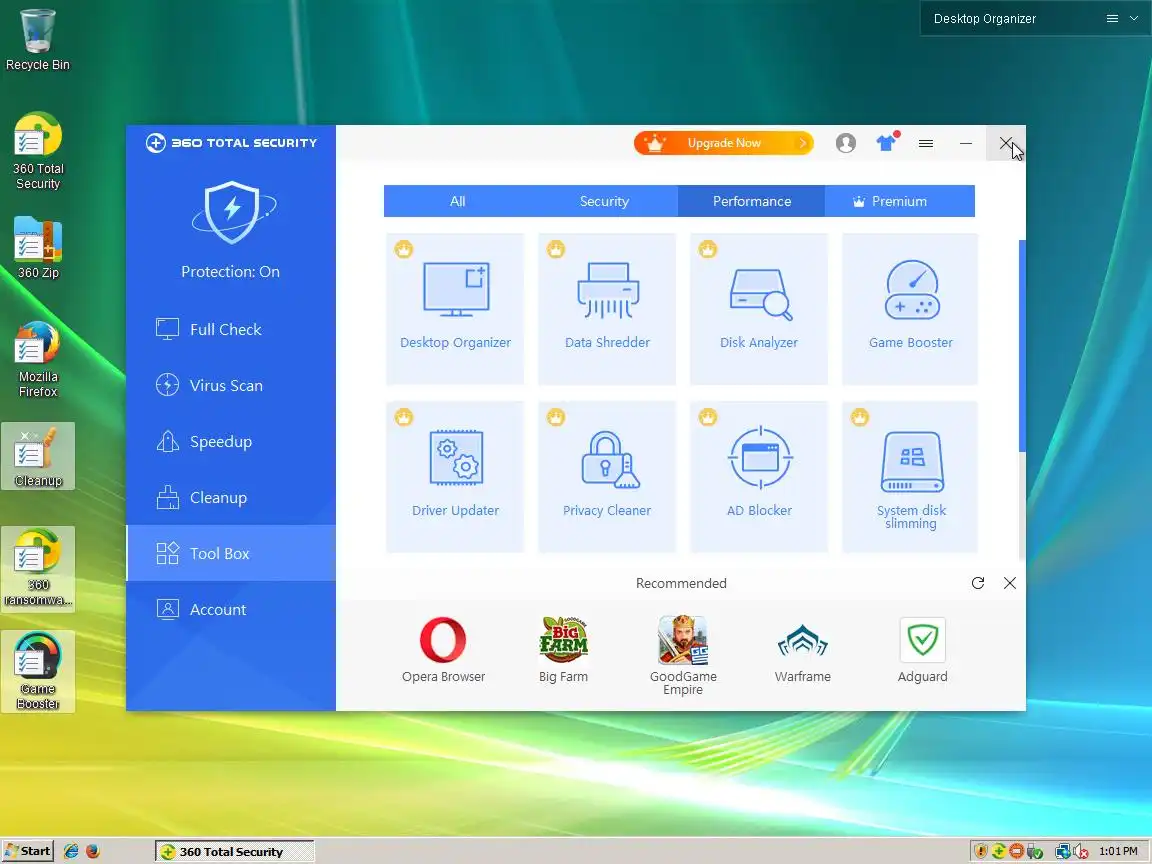Select the 360 Total Security desktop shortcut
This screenshot has width=1152, height=864.
(x=37, y=151)
